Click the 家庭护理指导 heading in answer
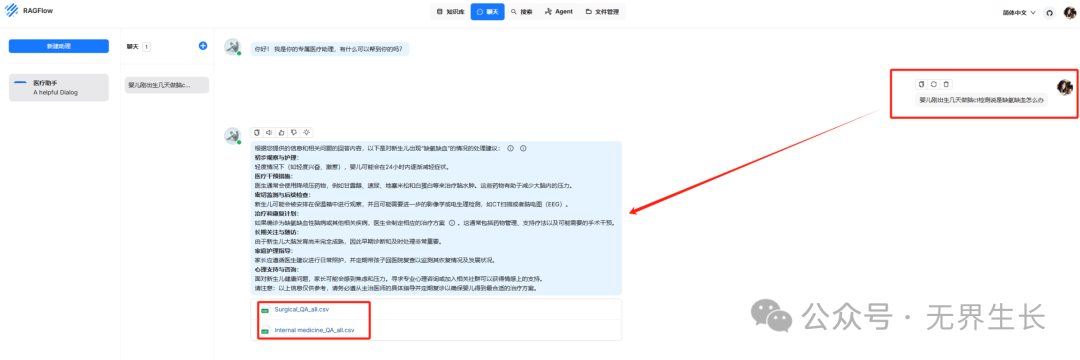 tap(273, 251)
